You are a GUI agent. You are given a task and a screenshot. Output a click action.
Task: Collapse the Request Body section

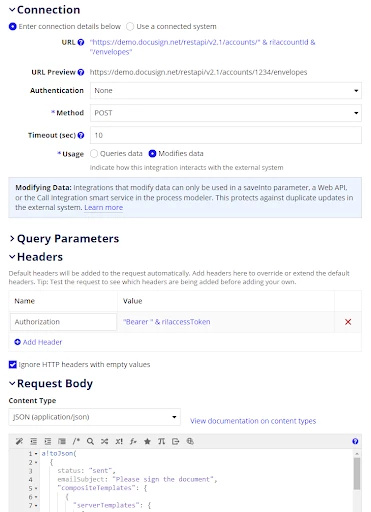click(x=12, y=383)
